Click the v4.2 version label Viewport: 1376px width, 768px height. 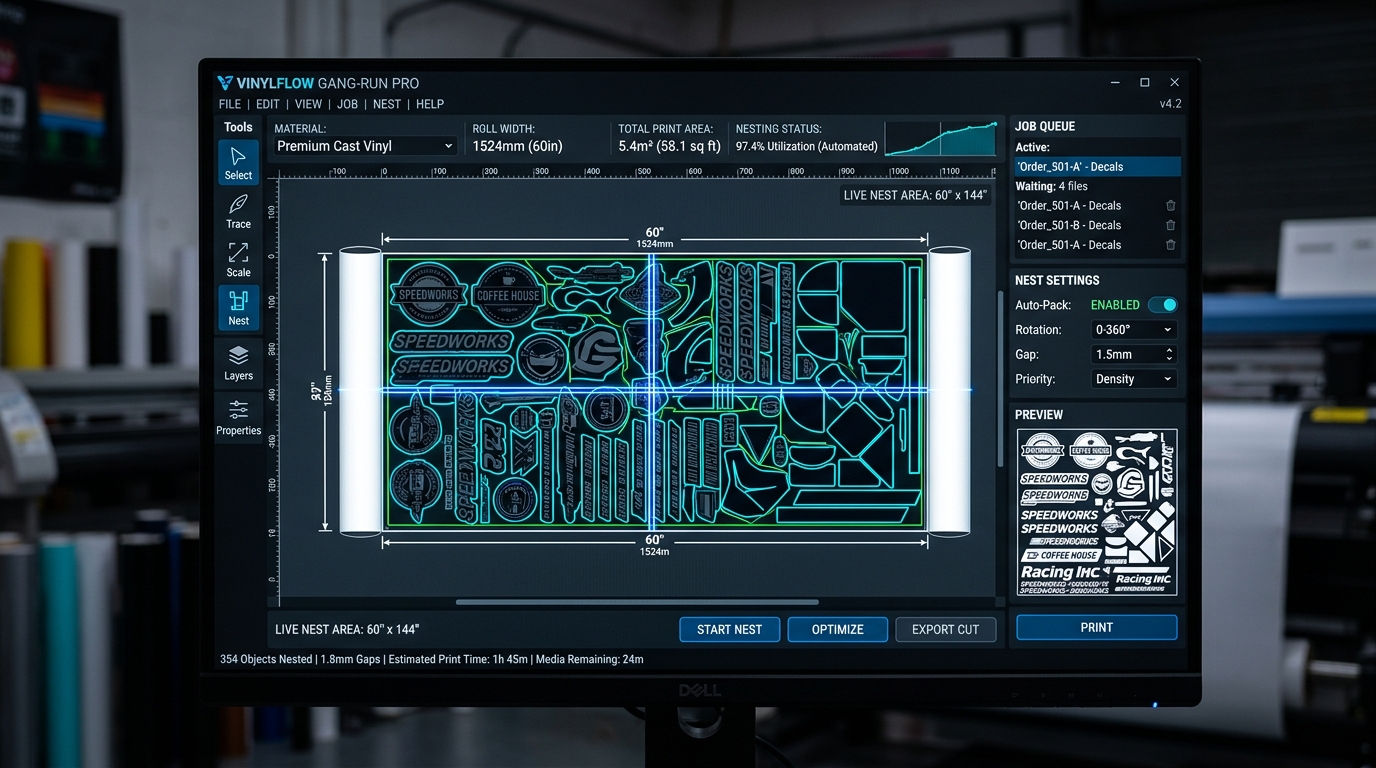point(1170,104)
